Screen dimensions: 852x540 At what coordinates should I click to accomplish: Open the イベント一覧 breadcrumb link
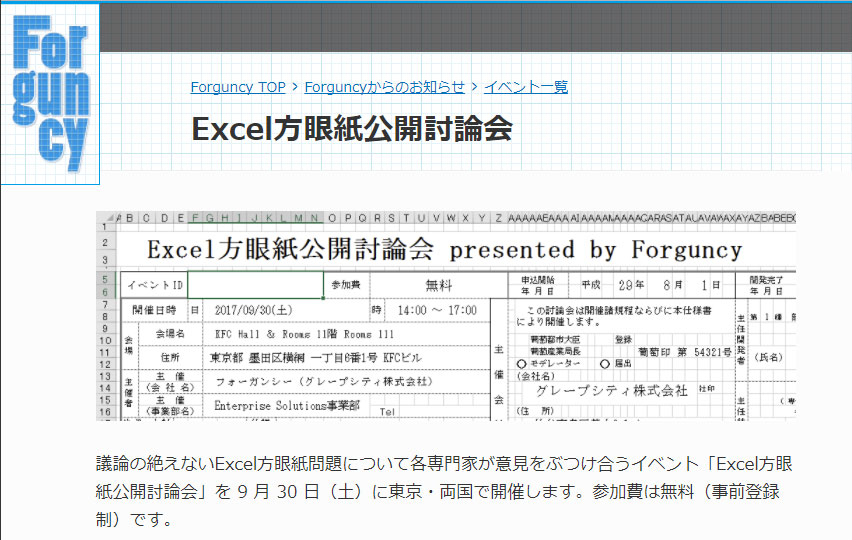coord(525,87)
